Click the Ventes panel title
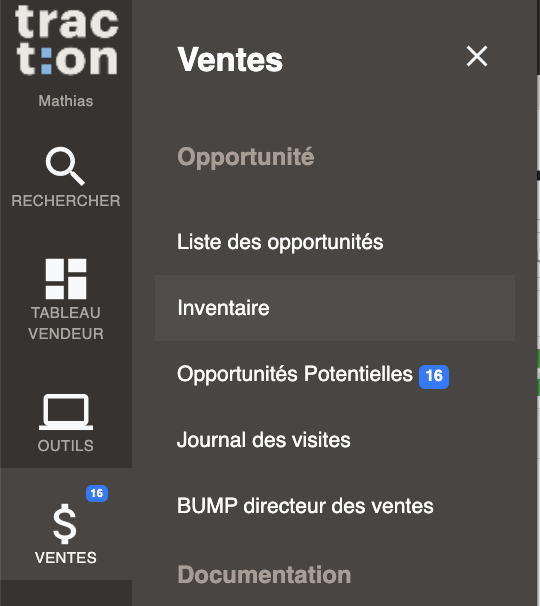Image resolution: width=540 pixels, height=606 pixels. [x=230, y=60]
